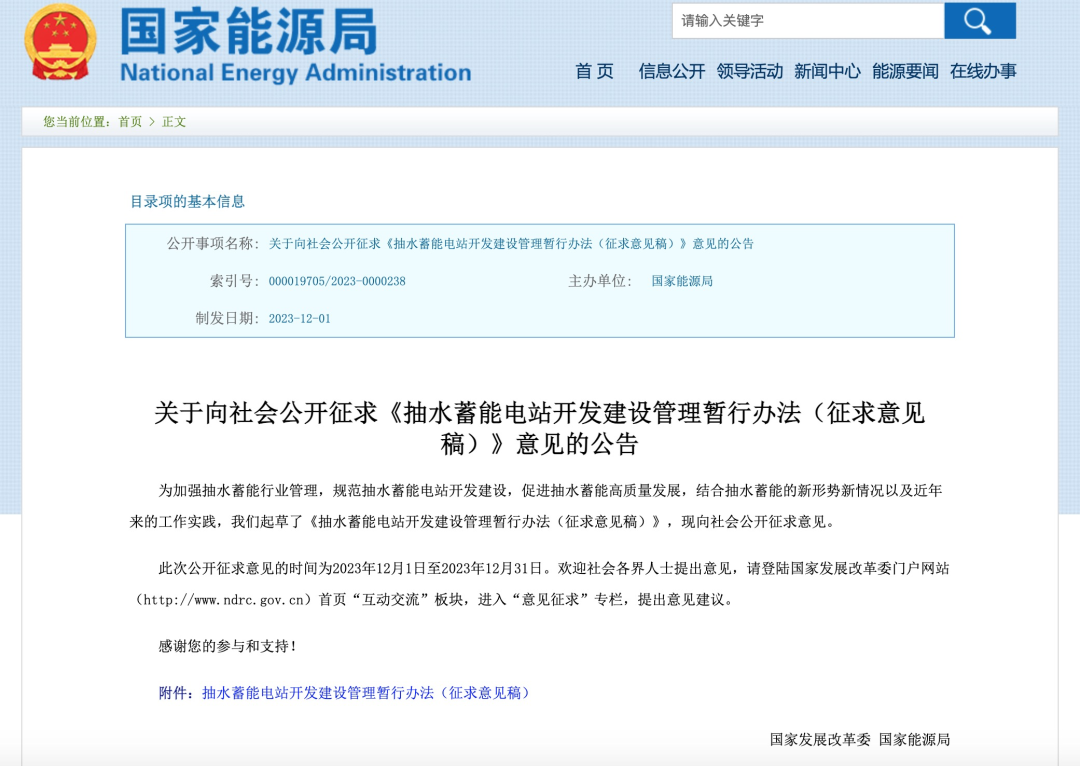Open the 能源要闻 navigation item

pyautogui.click(x=905, y=71)
